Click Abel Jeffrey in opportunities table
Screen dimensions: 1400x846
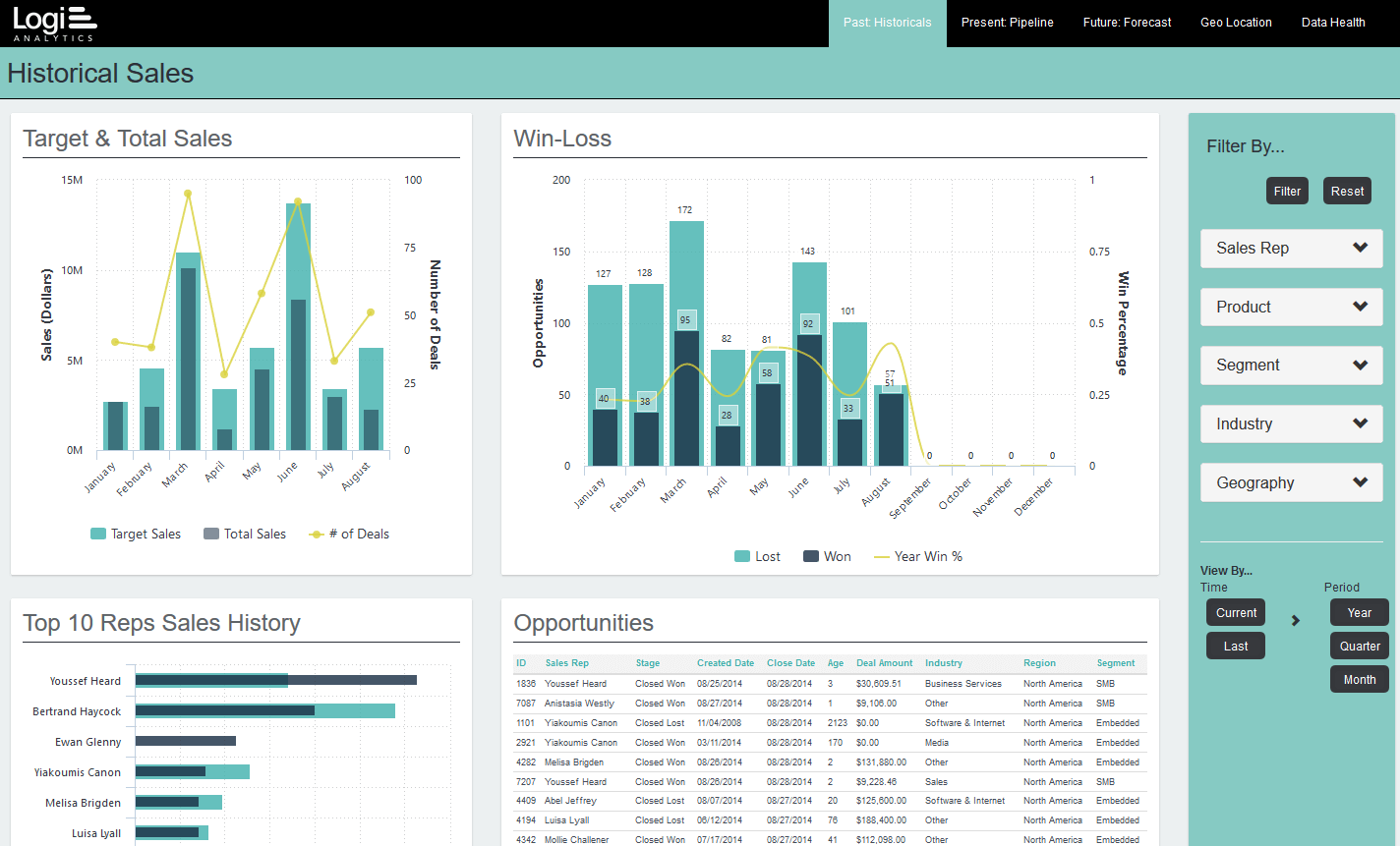point(569,801)
